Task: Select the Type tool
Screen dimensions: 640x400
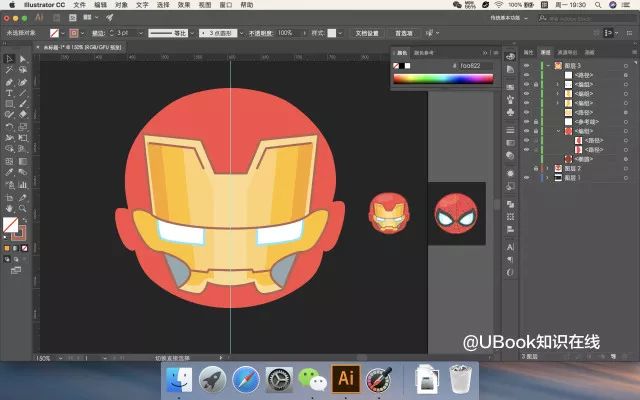Action: (9, 93)
